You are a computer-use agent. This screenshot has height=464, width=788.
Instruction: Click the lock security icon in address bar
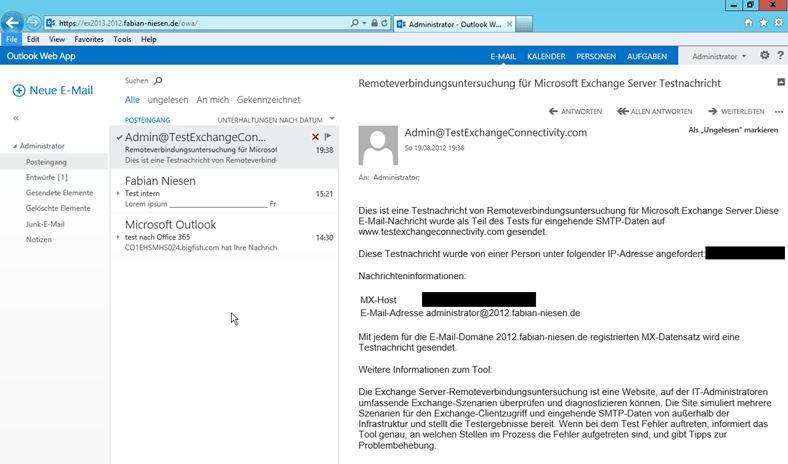point(374,23)
